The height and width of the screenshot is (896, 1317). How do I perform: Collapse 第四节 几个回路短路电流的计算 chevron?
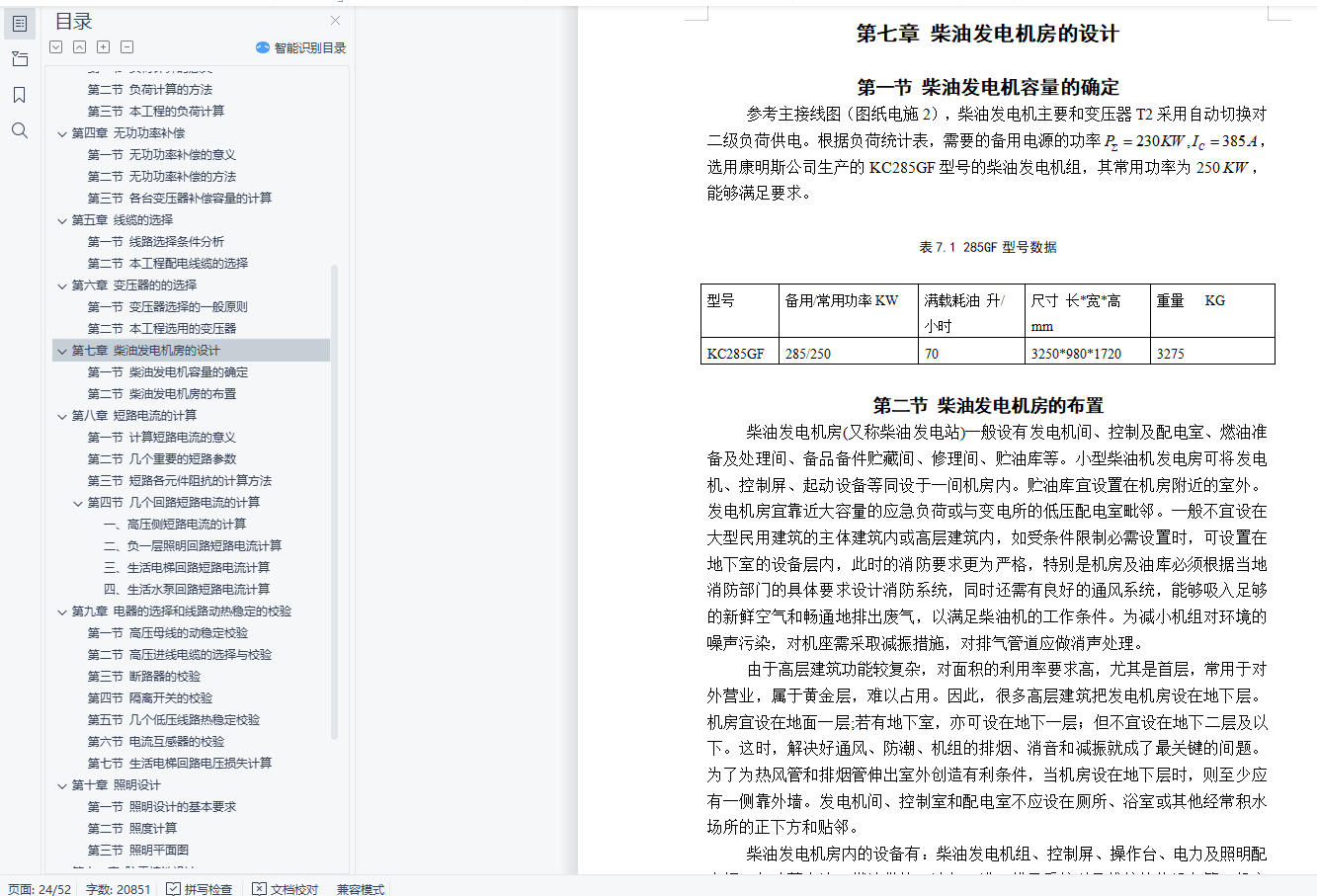78,503
